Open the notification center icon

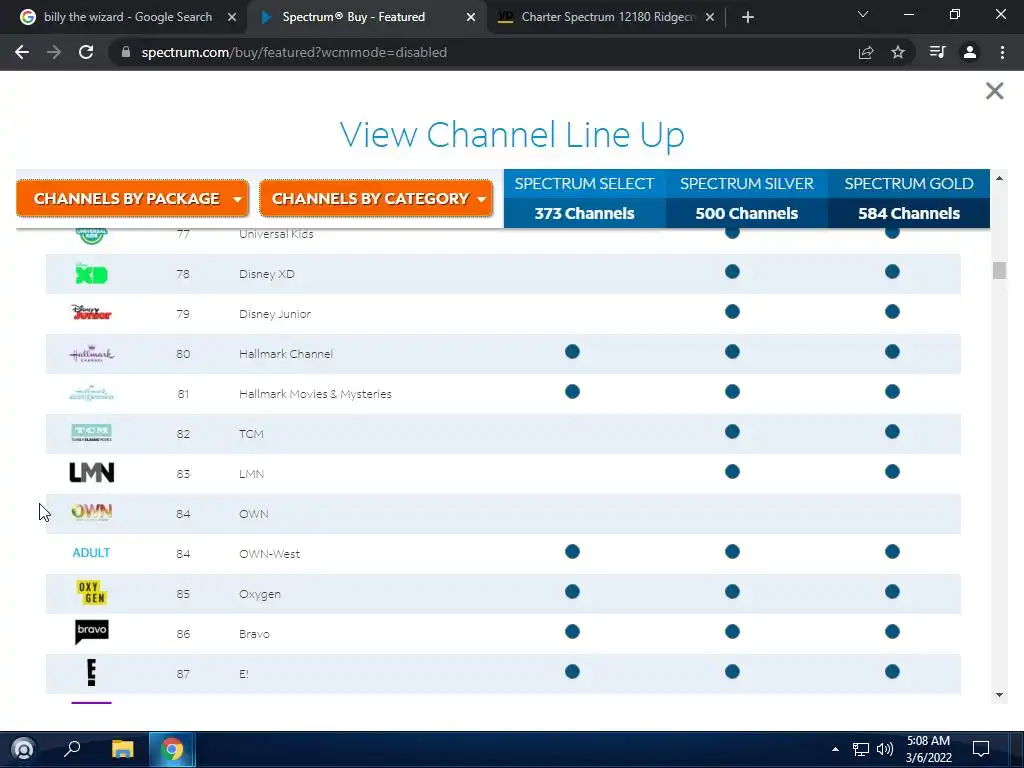click(x=981, y=749)
